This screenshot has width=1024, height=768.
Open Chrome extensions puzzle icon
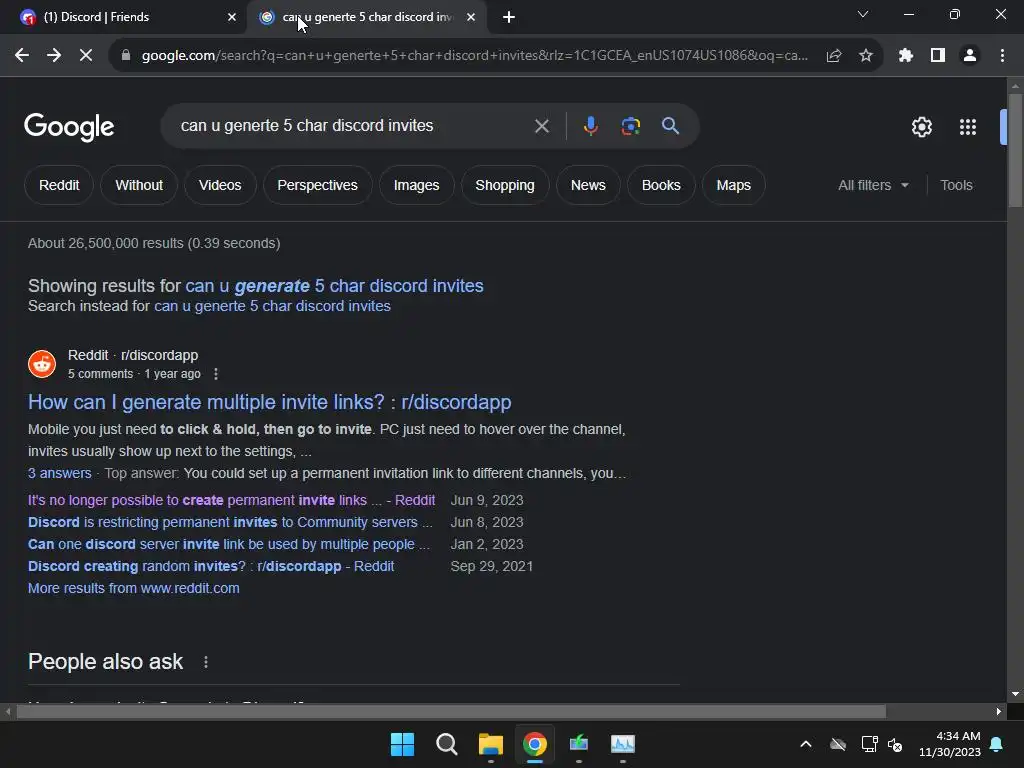click(x=906, y=56)
